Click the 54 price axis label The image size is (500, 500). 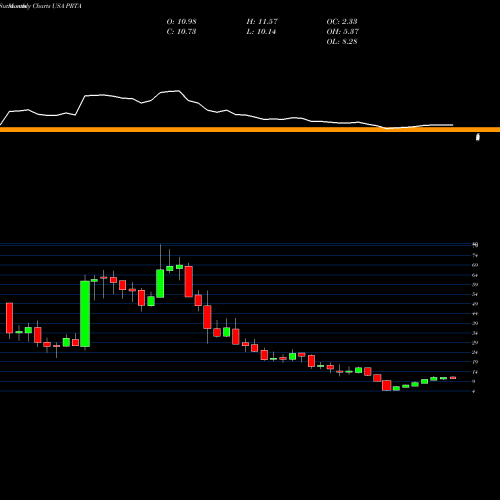pos(475,294)
